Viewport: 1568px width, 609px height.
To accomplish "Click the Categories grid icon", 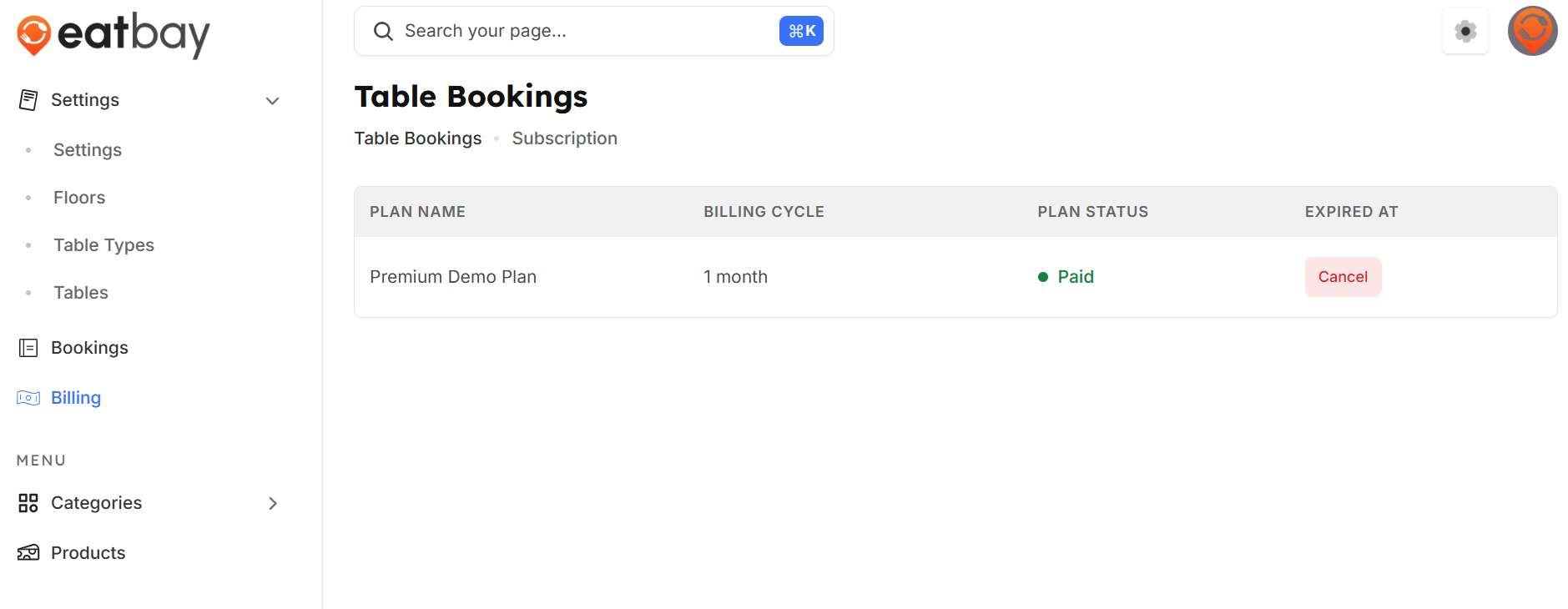I will (x=28, y=503).
